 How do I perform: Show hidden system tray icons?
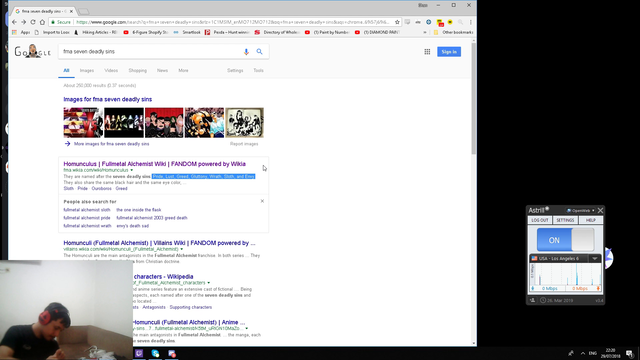(x=582, y=353)
